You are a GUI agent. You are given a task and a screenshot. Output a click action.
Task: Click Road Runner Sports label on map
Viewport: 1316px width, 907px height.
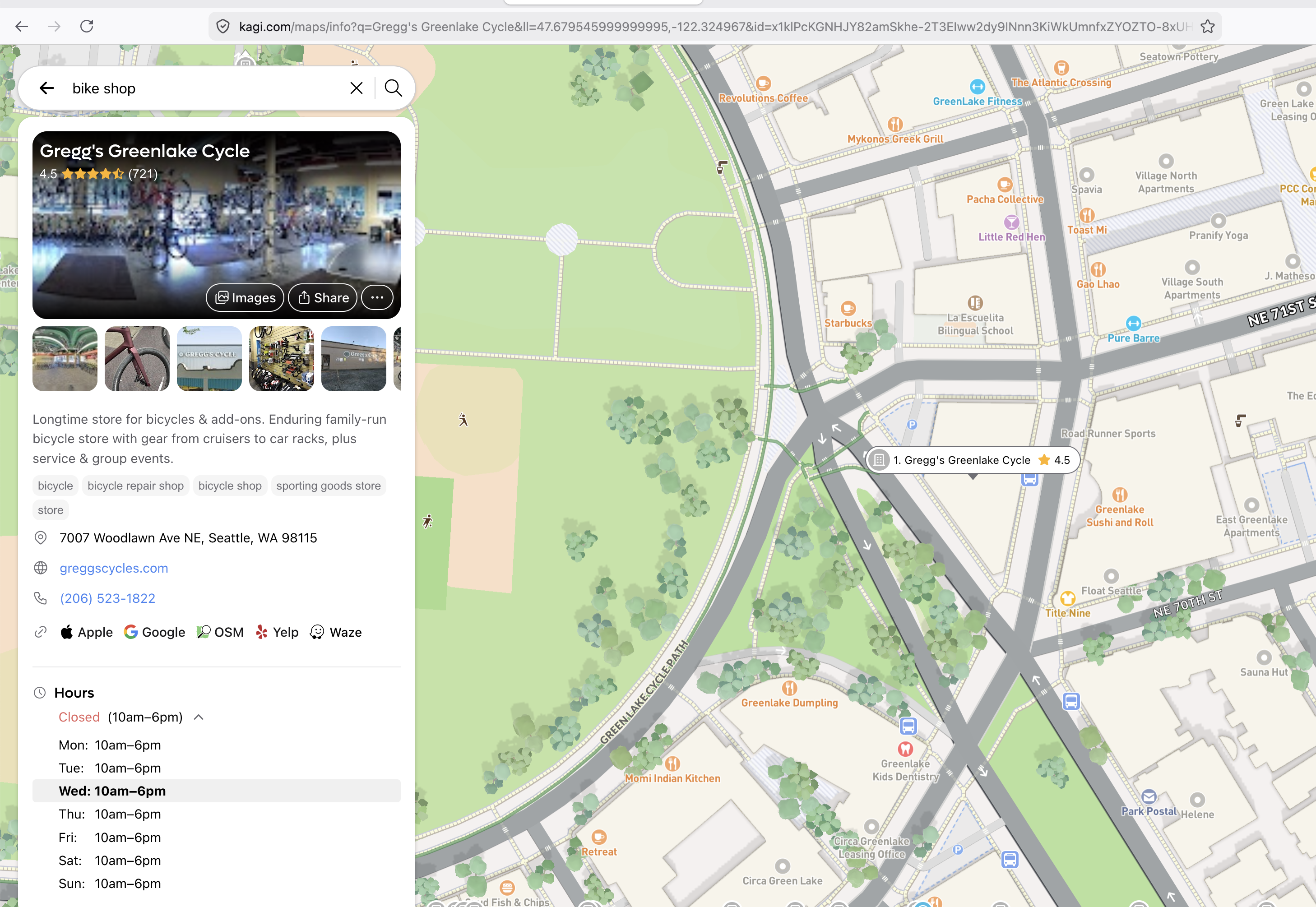(x=1108, y=434)
